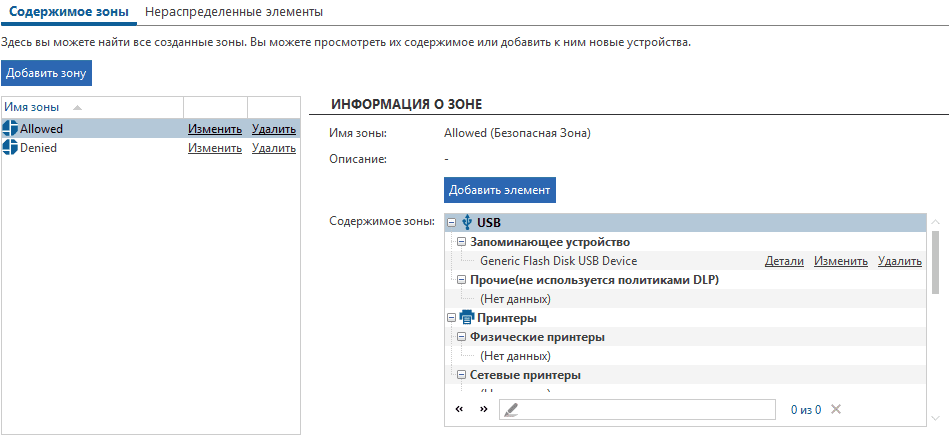The image size is (949, 441).
Task: Open Детали for Generic Flash Disk
Action: point(784,261)
